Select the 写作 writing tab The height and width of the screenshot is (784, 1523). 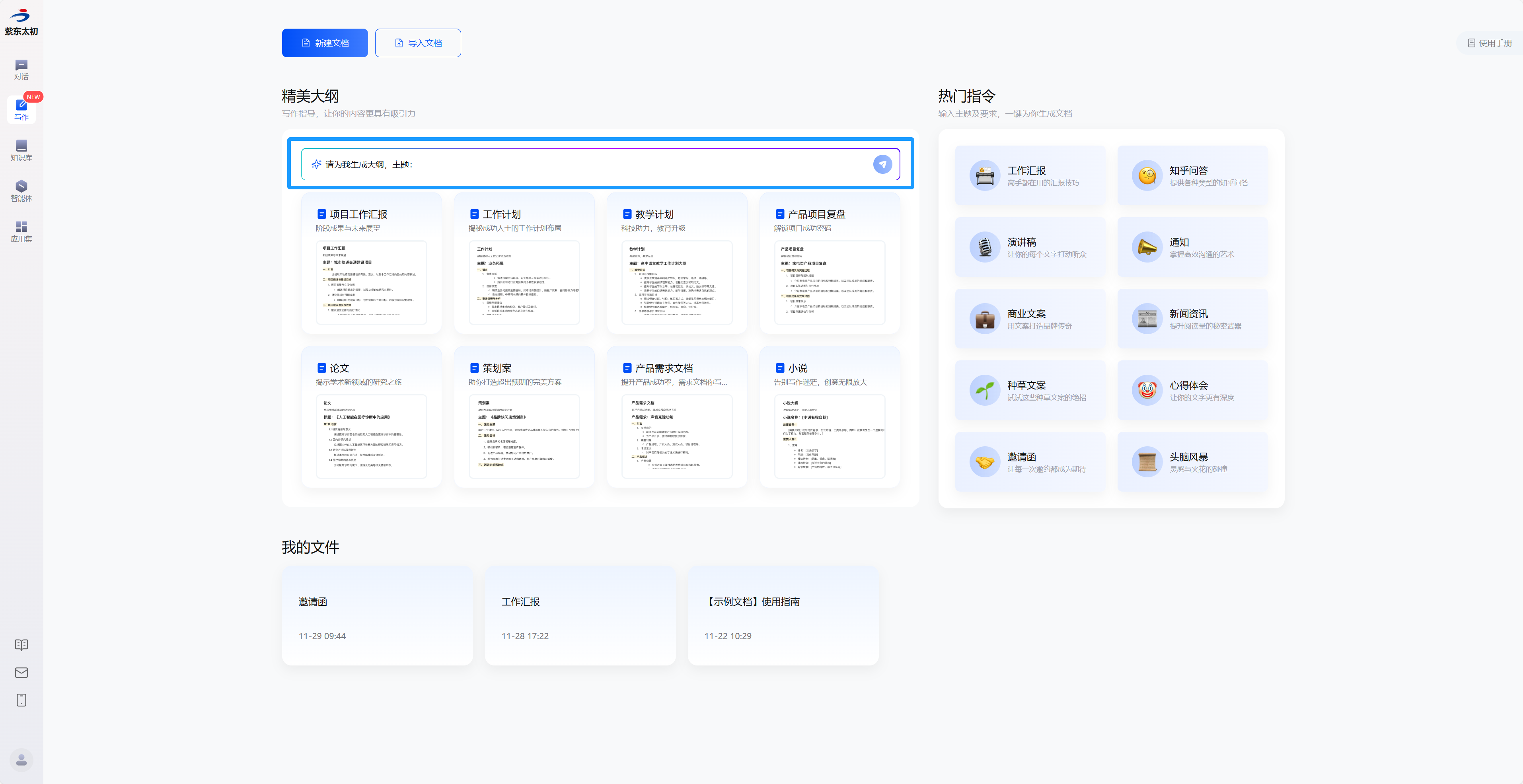coord(21,109)
